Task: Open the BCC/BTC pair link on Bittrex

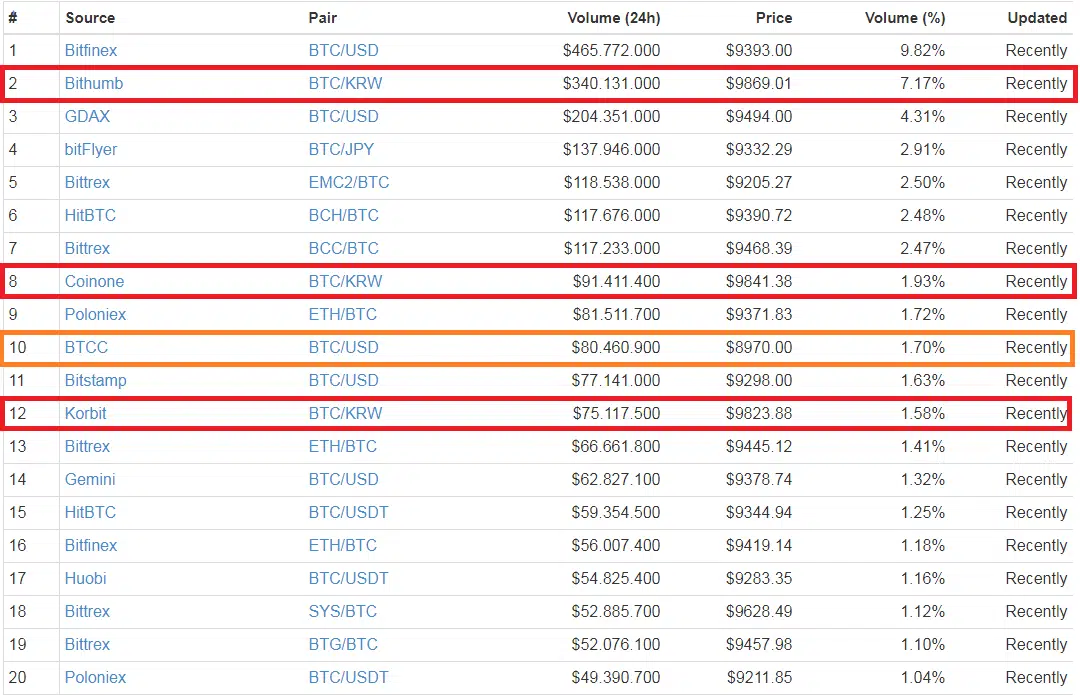Action: 344,249
